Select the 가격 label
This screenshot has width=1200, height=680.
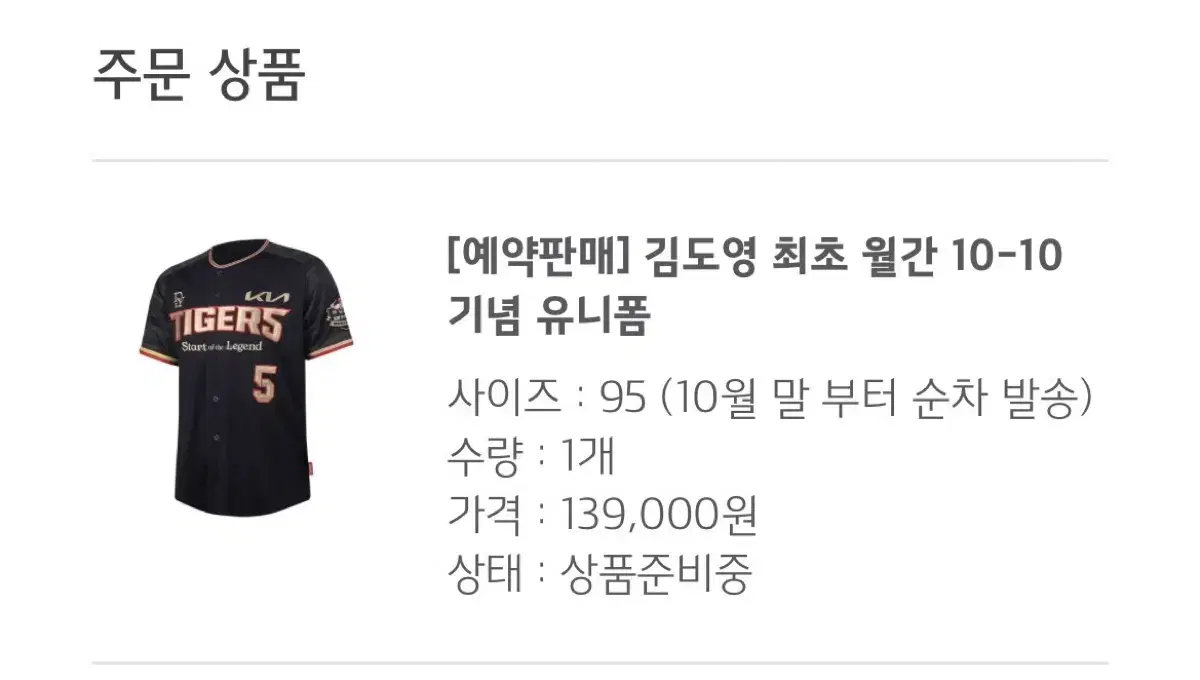[484, 516]
